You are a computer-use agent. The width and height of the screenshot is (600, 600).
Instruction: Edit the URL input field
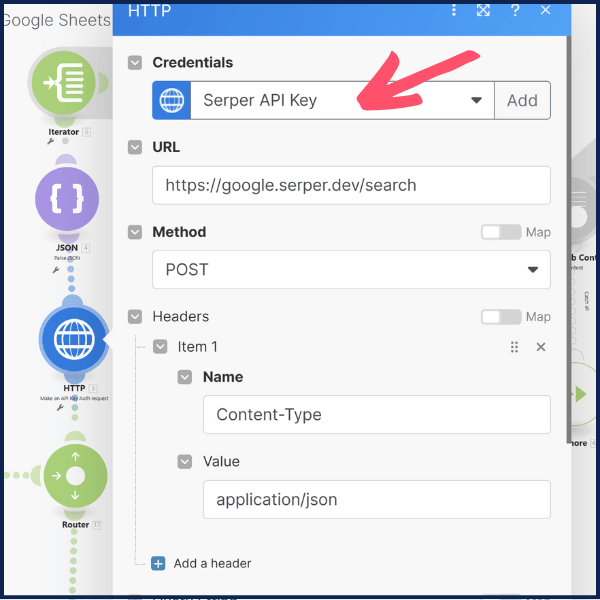351,185
